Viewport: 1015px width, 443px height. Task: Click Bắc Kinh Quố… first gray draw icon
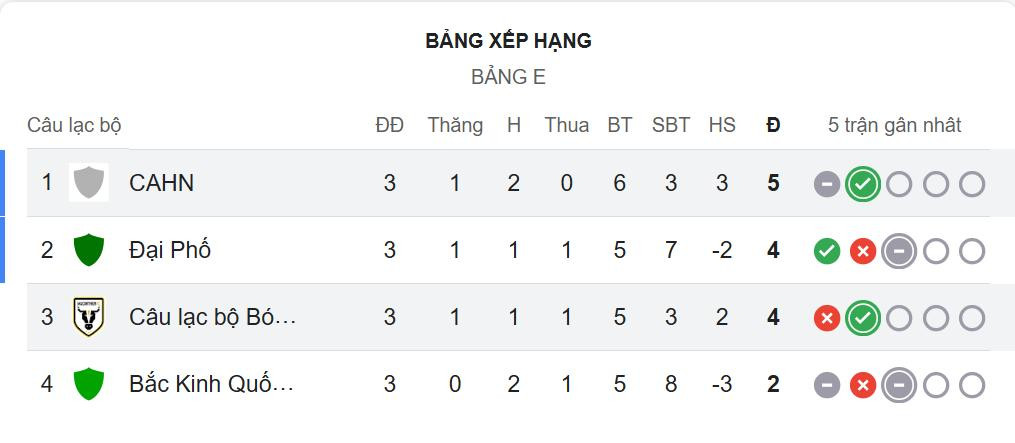tap(826, 385)
